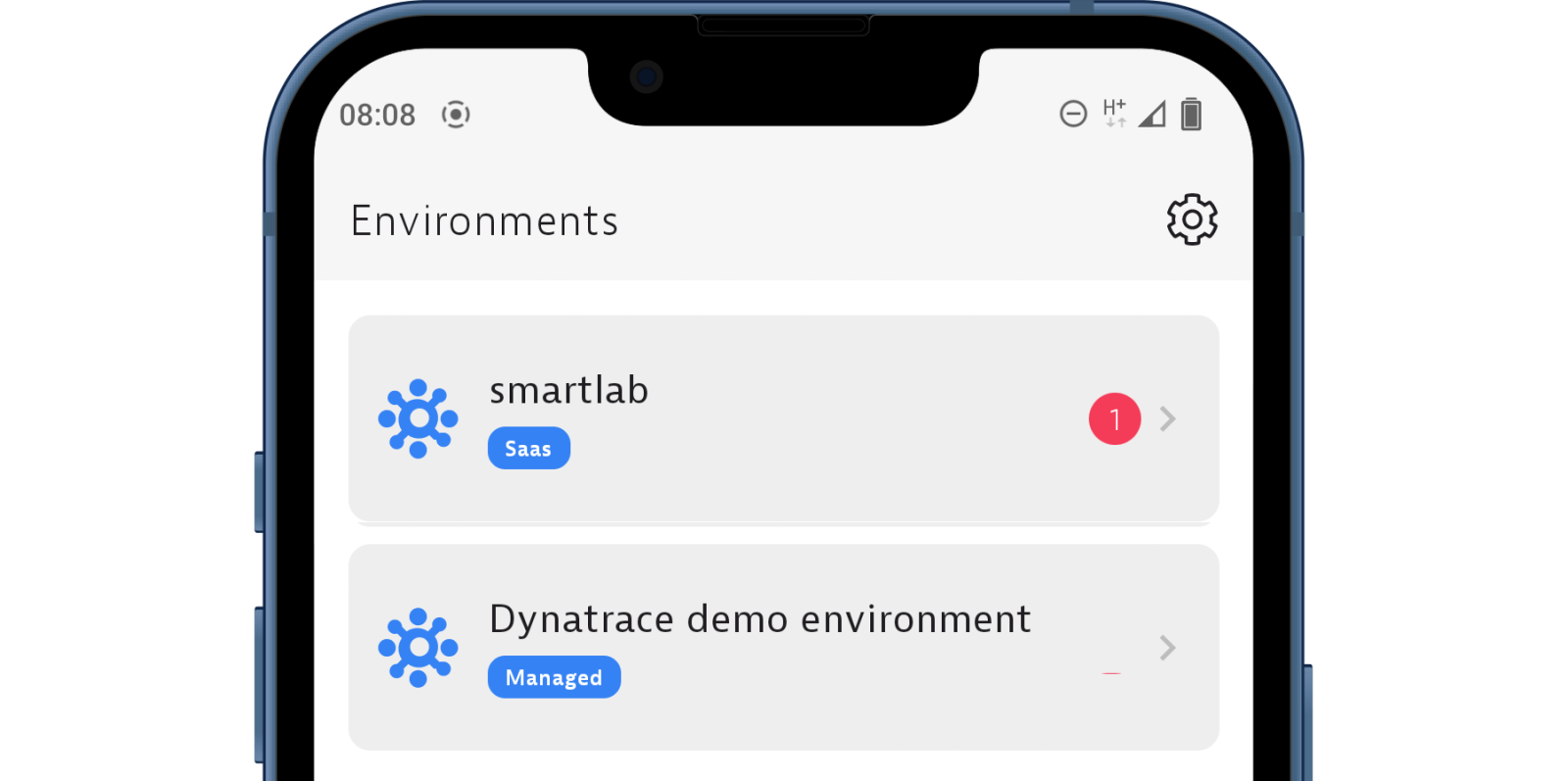
Task: Tap the H+ mobile data indicator
Action: [1114, 114]
